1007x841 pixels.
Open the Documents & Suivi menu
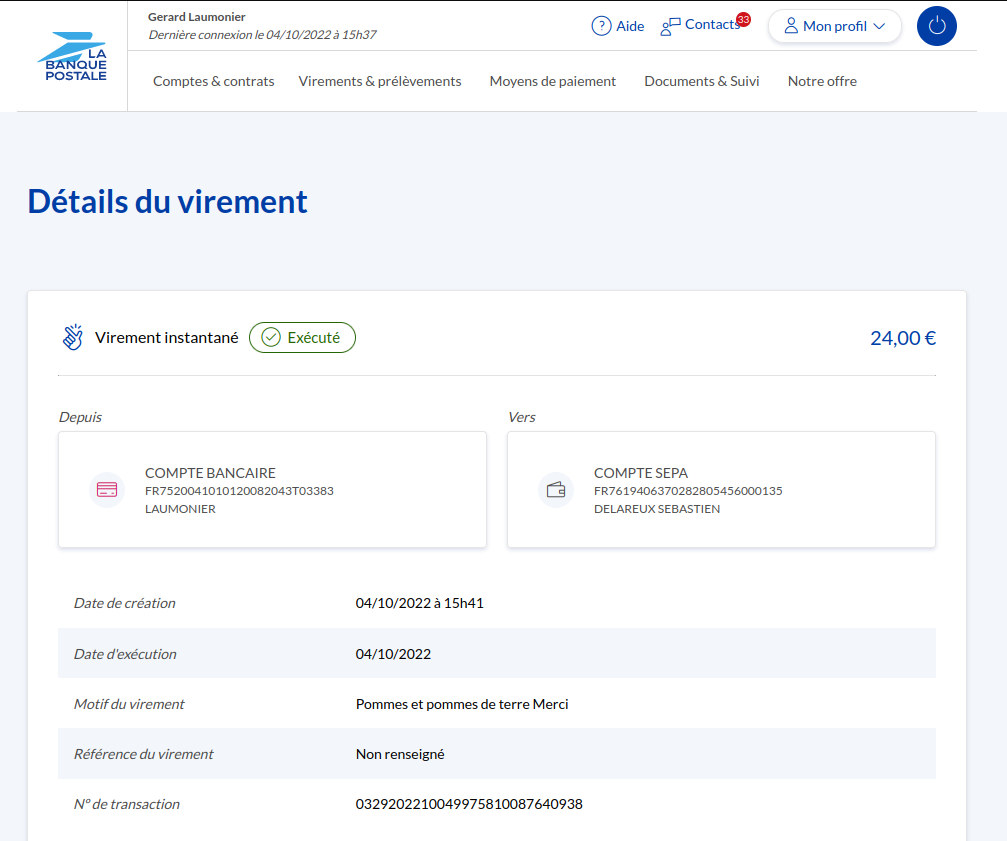point(701,81)
